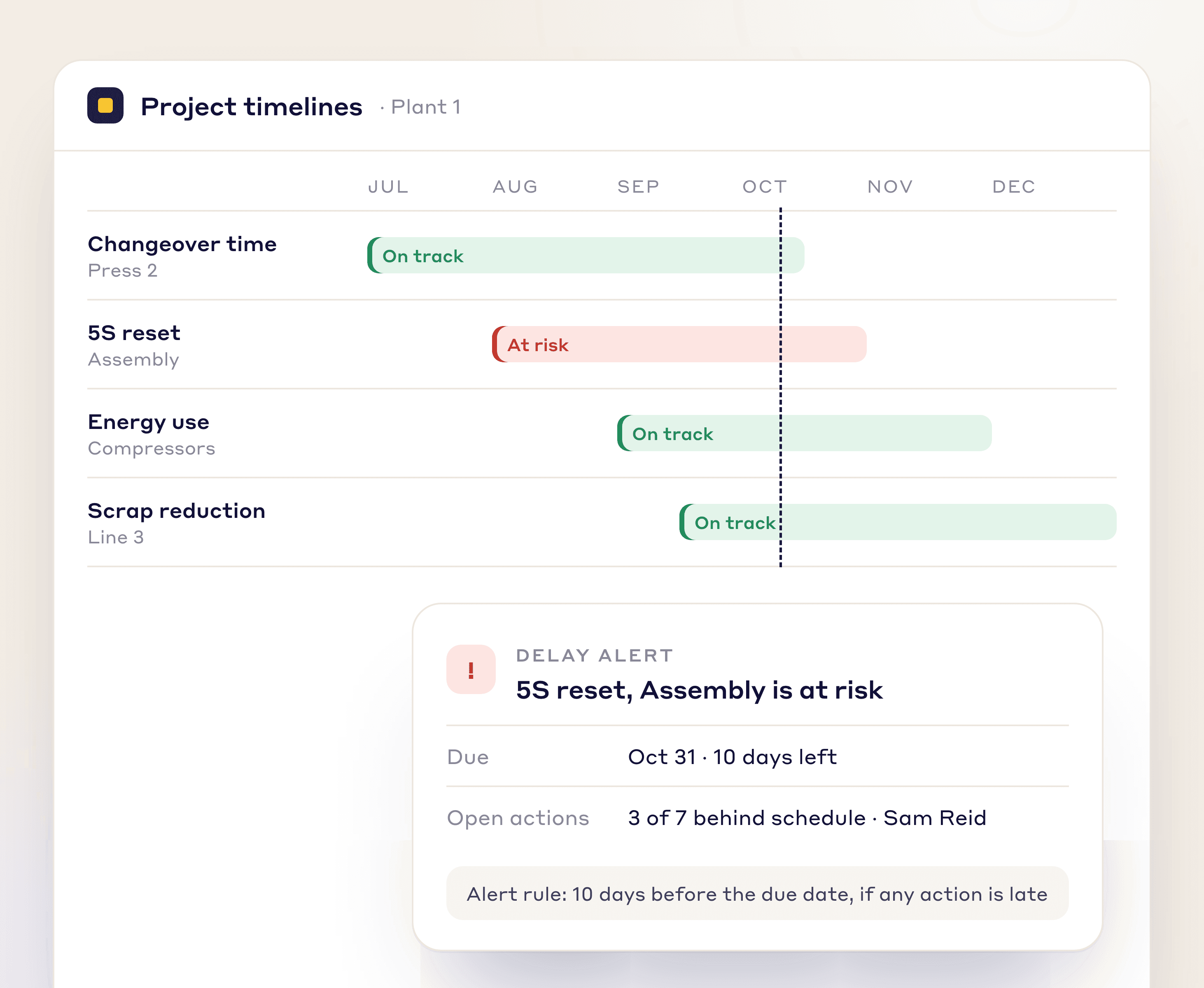
Task: Click the Compressors subtitle
Action: (x=152, y=448)
